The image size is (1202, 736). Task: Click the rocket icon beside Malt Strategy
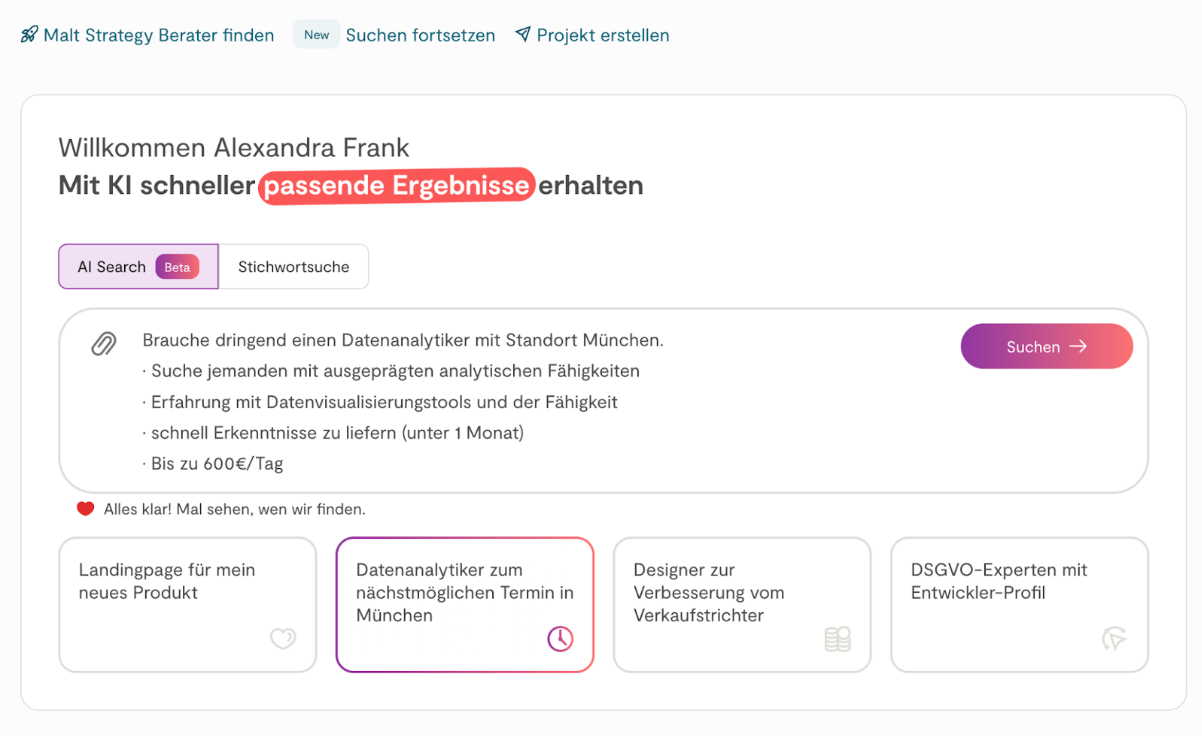pyautogui.click(x=29, y=35)
